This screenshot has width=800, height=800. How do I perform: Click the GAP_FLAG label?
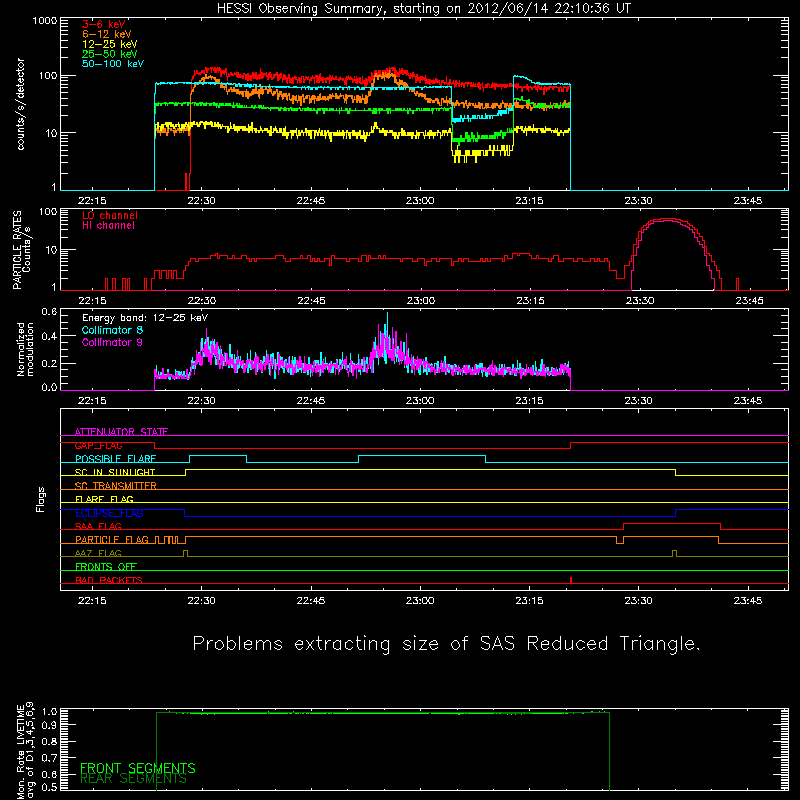pyautogui.click(x=98, y=445)
